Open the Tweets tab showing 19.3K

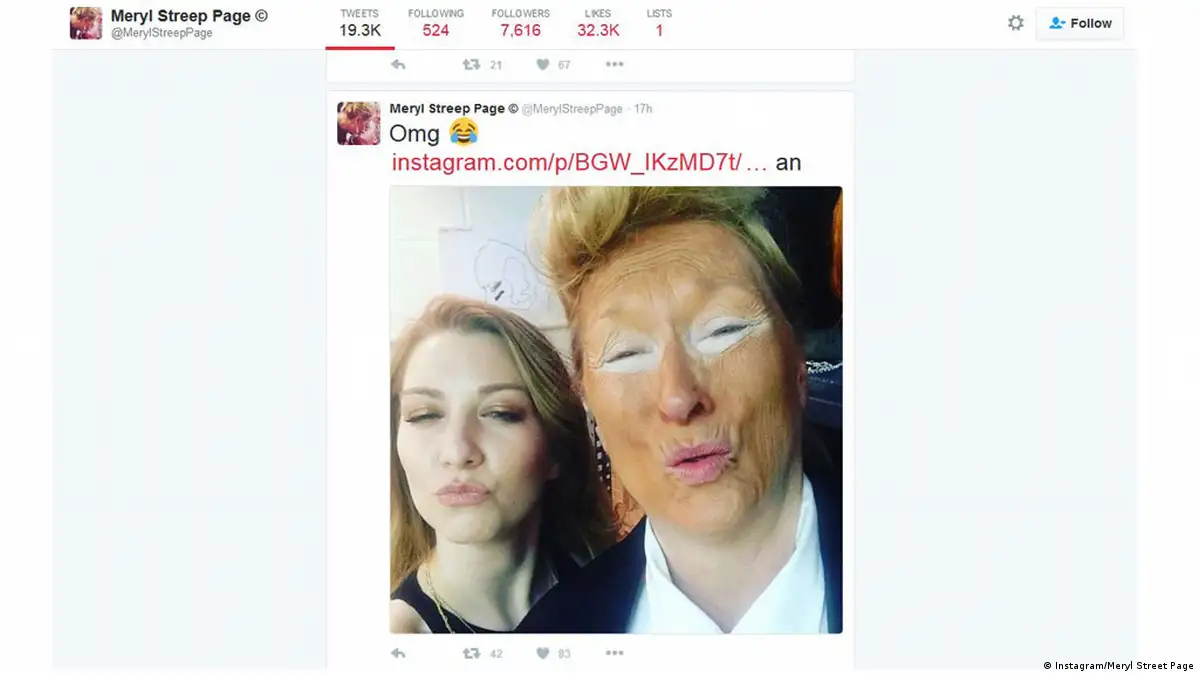pos(360,23)
